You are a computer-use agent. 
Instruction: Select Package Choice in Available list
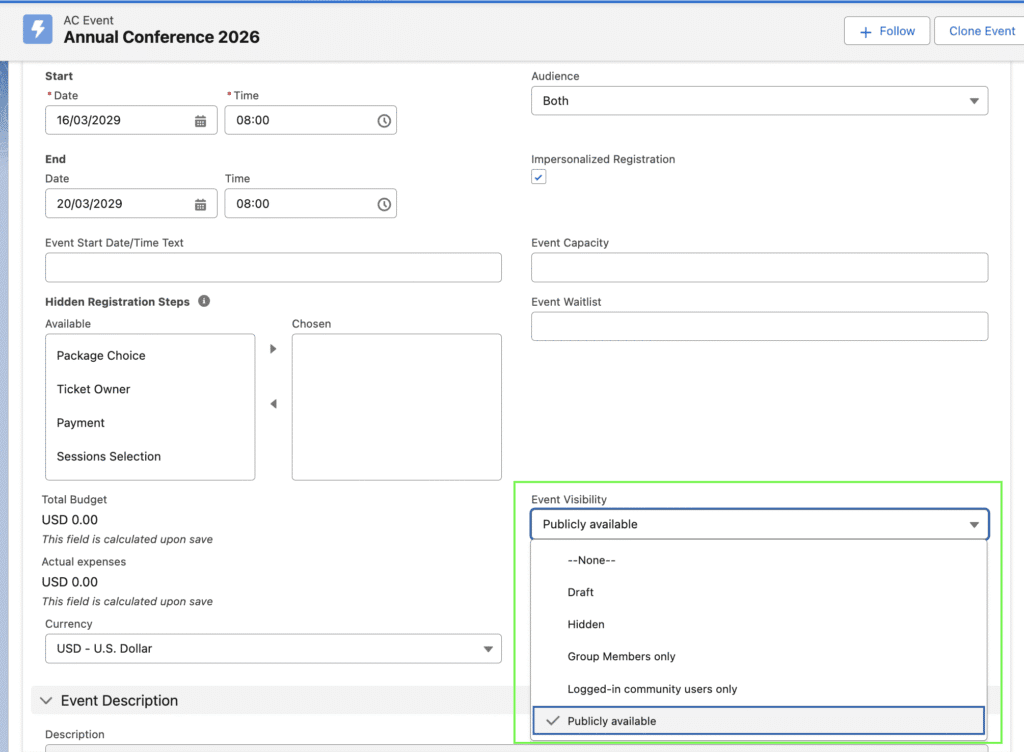(x=101, y=356)
